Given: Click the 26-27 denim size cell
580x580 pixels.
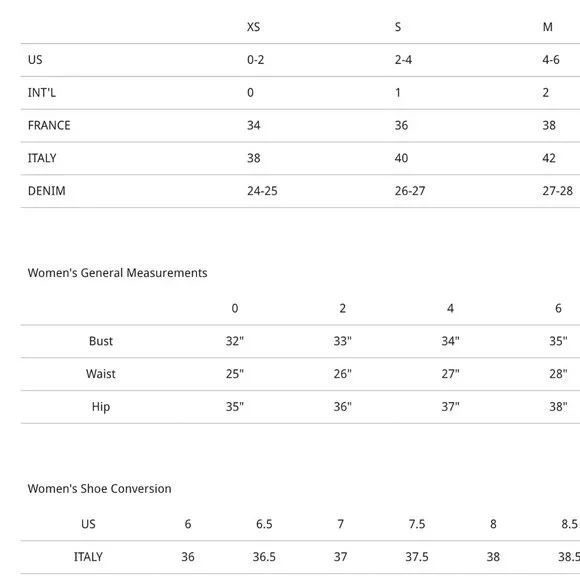Looking at the screenshot, I should [410, 191].
